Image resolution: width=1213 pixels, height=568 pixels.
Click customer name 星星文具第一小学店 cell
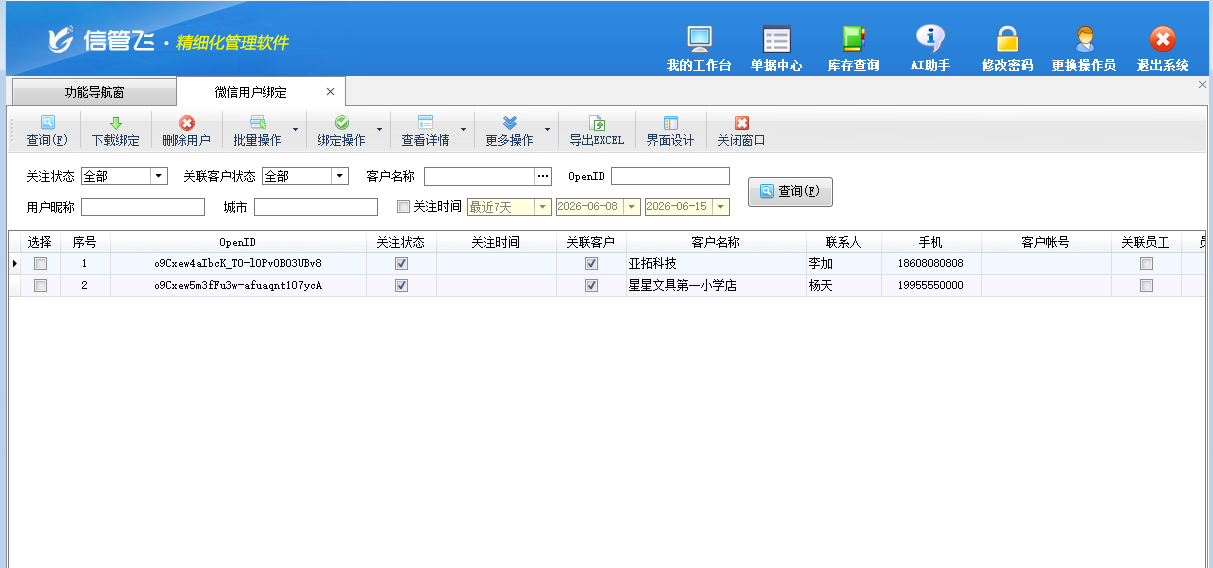716,286
